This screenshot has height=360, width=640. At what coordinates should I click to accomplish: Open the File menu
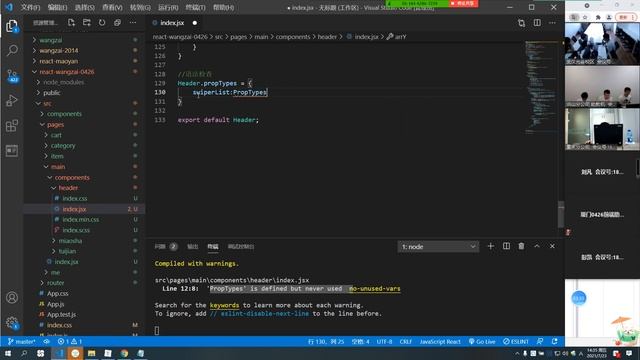tap(30, 7)
